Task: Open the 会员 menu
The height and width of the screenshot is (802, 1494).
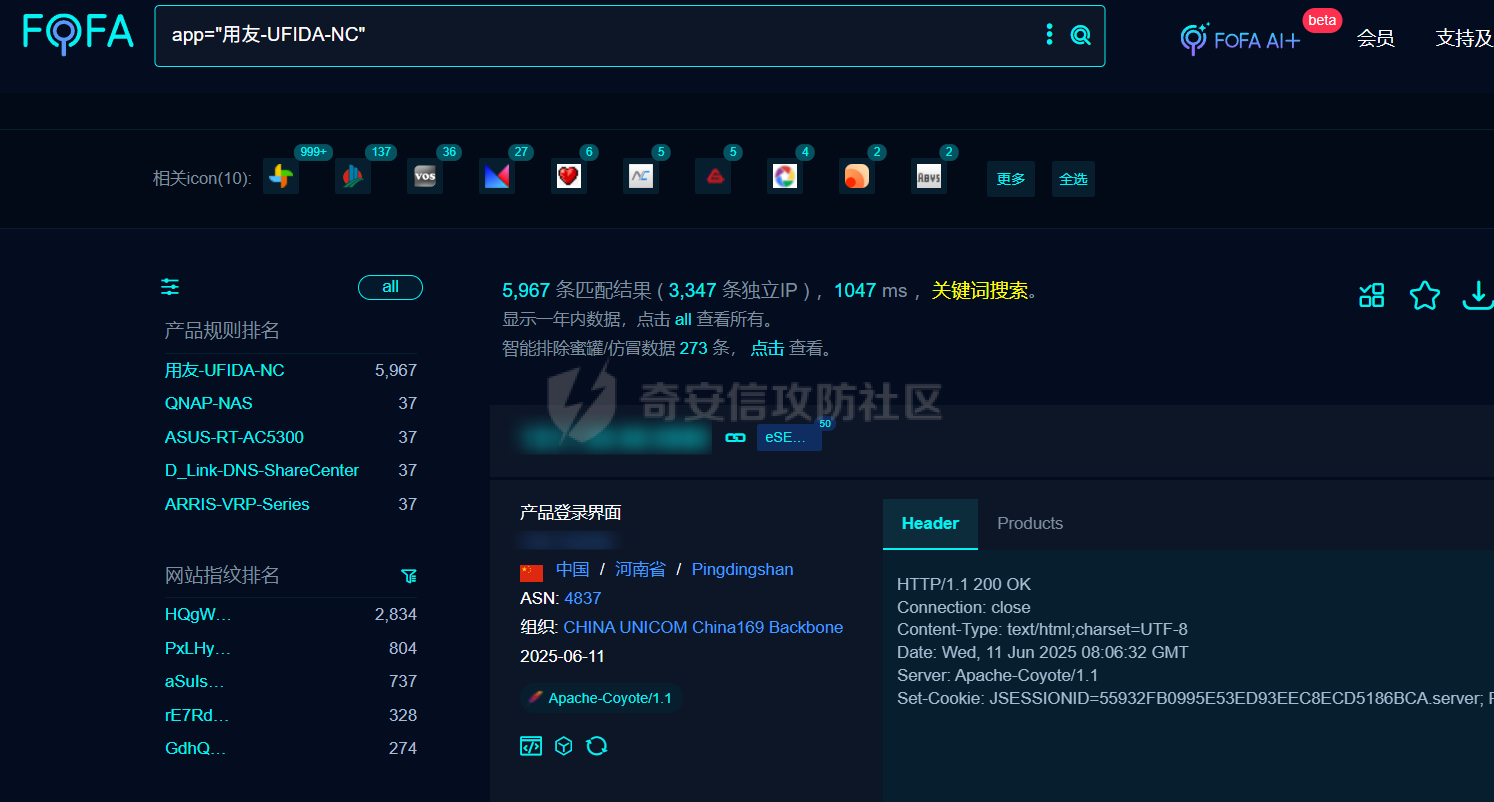Action: pos(1375,39)
